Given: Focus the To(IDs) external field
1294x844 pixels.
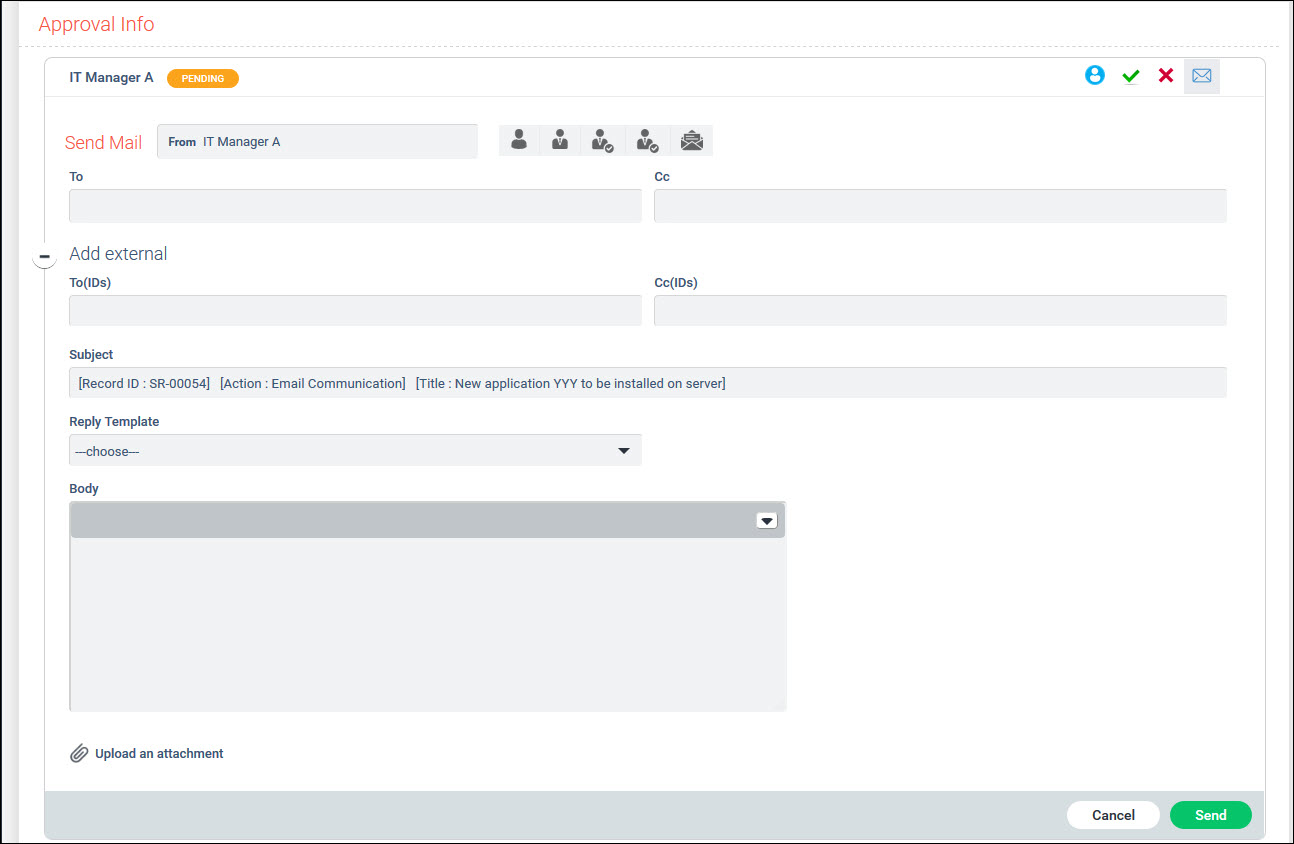Looking at the screenshot, I should point(355,311).
